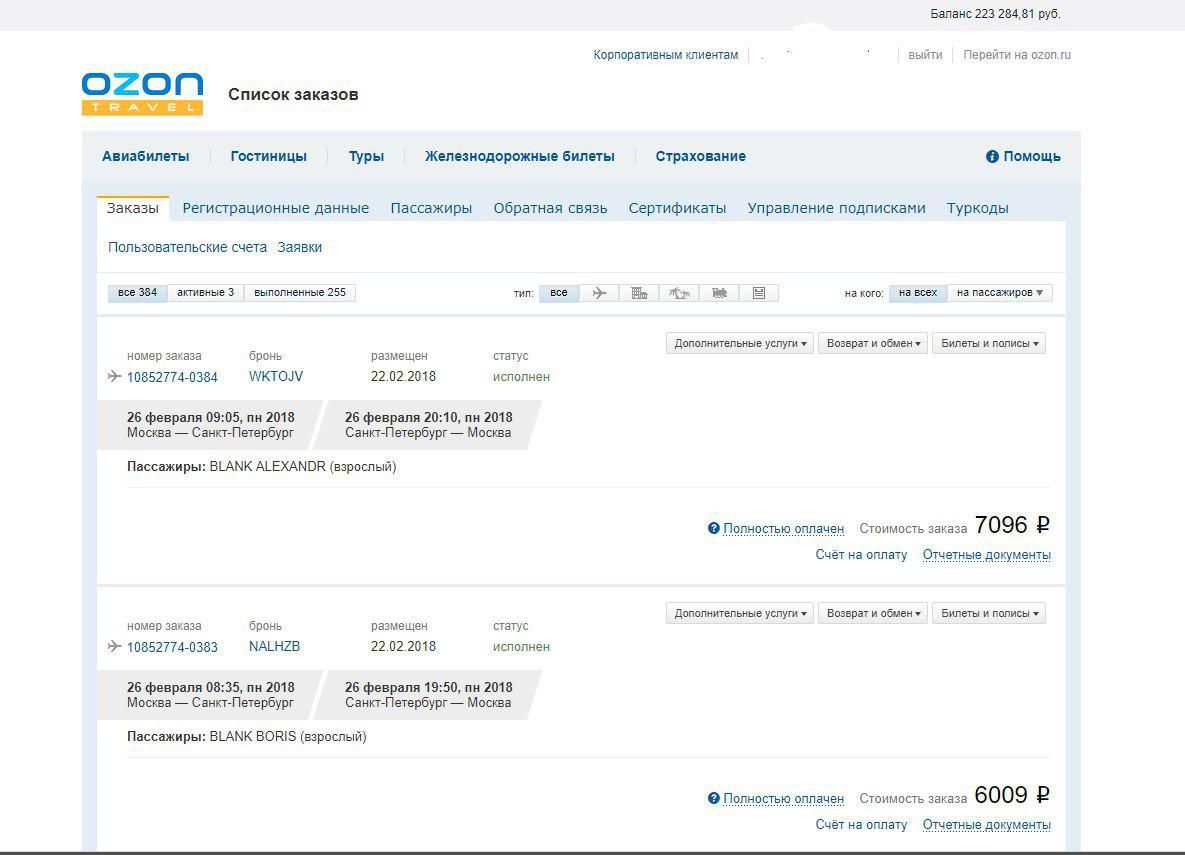Open order number 10852774-0384 link
This screenshot has height=855, width=1185.
point(172,377)
